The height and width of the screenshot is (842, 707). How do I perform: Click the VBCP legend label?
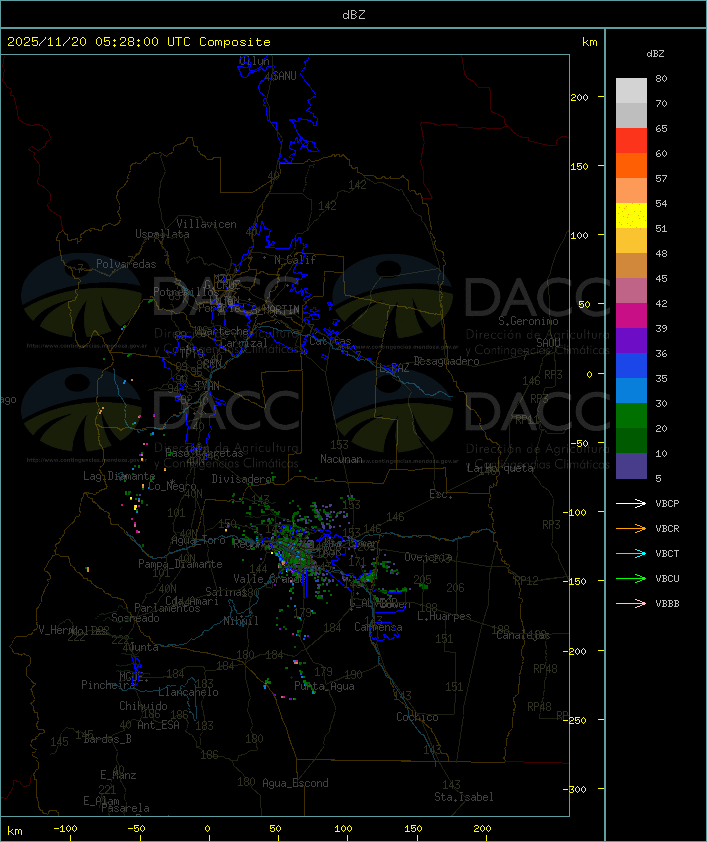(667, 503)
